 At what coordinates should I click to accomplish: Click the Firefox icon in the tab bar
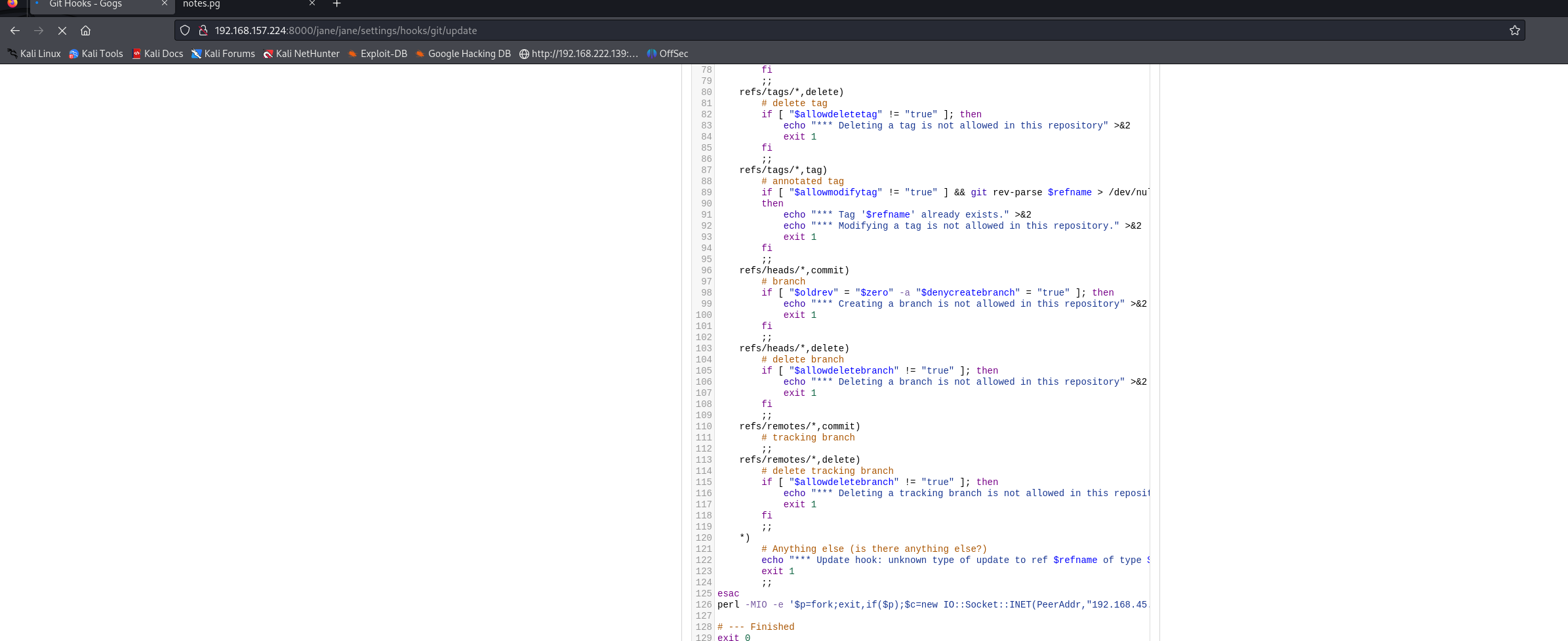coord(12,3)
